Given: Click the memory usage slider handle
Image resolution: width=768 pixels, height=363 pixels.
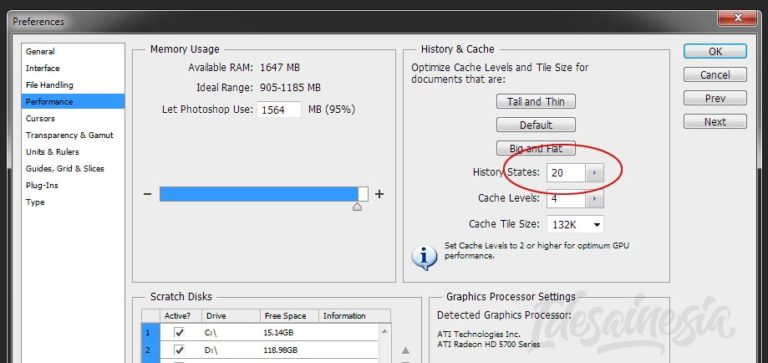Looking at the screenshot, I should pyautogui.click(x=358, y=207).
